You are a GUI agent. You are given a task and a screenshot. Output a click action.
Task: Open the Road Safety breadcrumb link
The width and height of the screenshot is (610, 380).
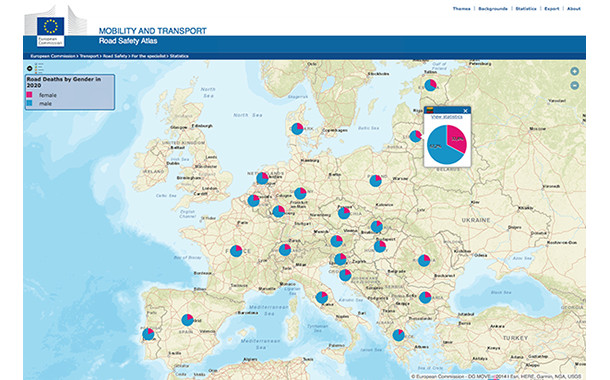point(115,56)
